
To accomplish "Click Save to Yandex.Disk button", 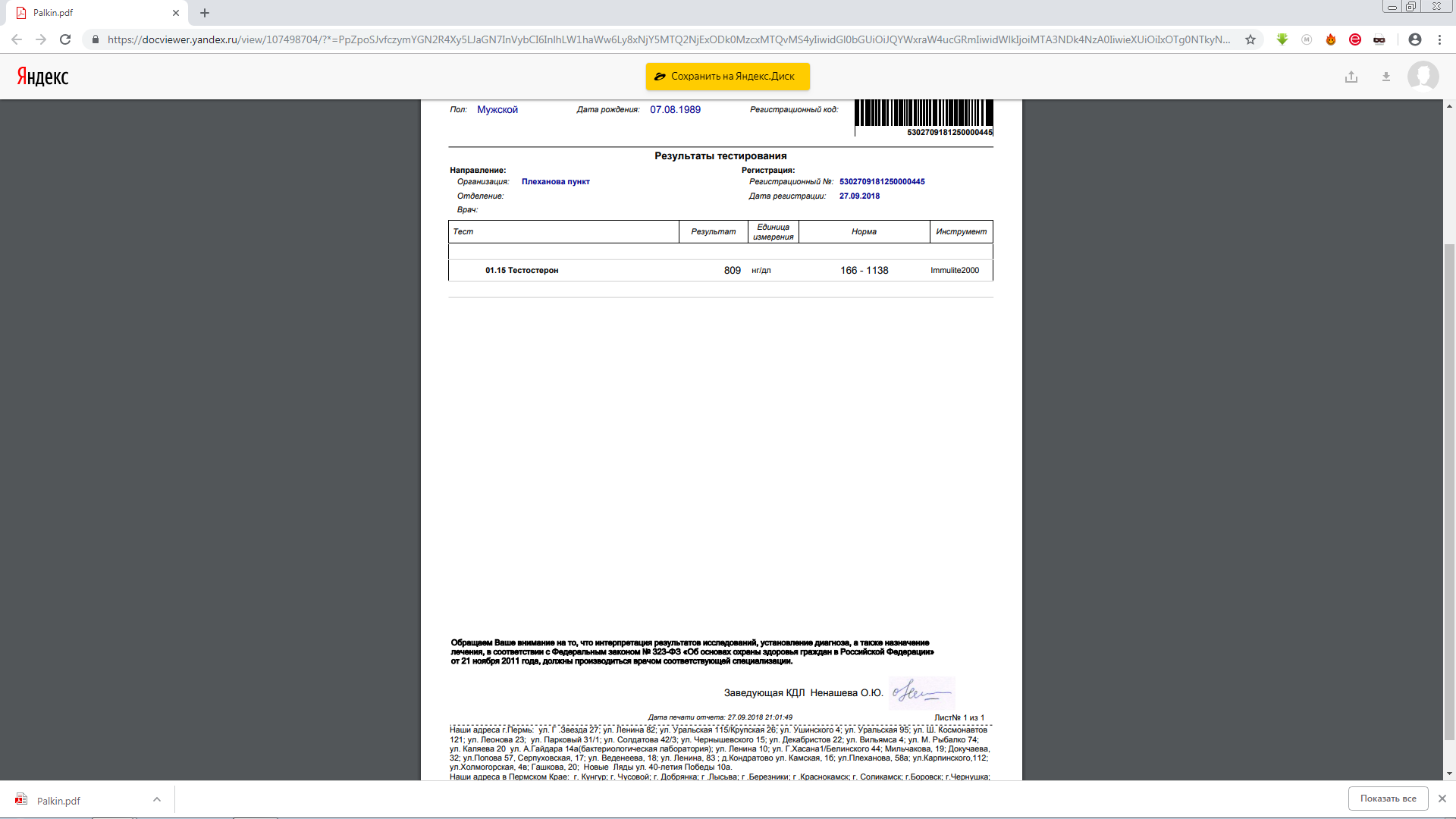I will 727,77.
